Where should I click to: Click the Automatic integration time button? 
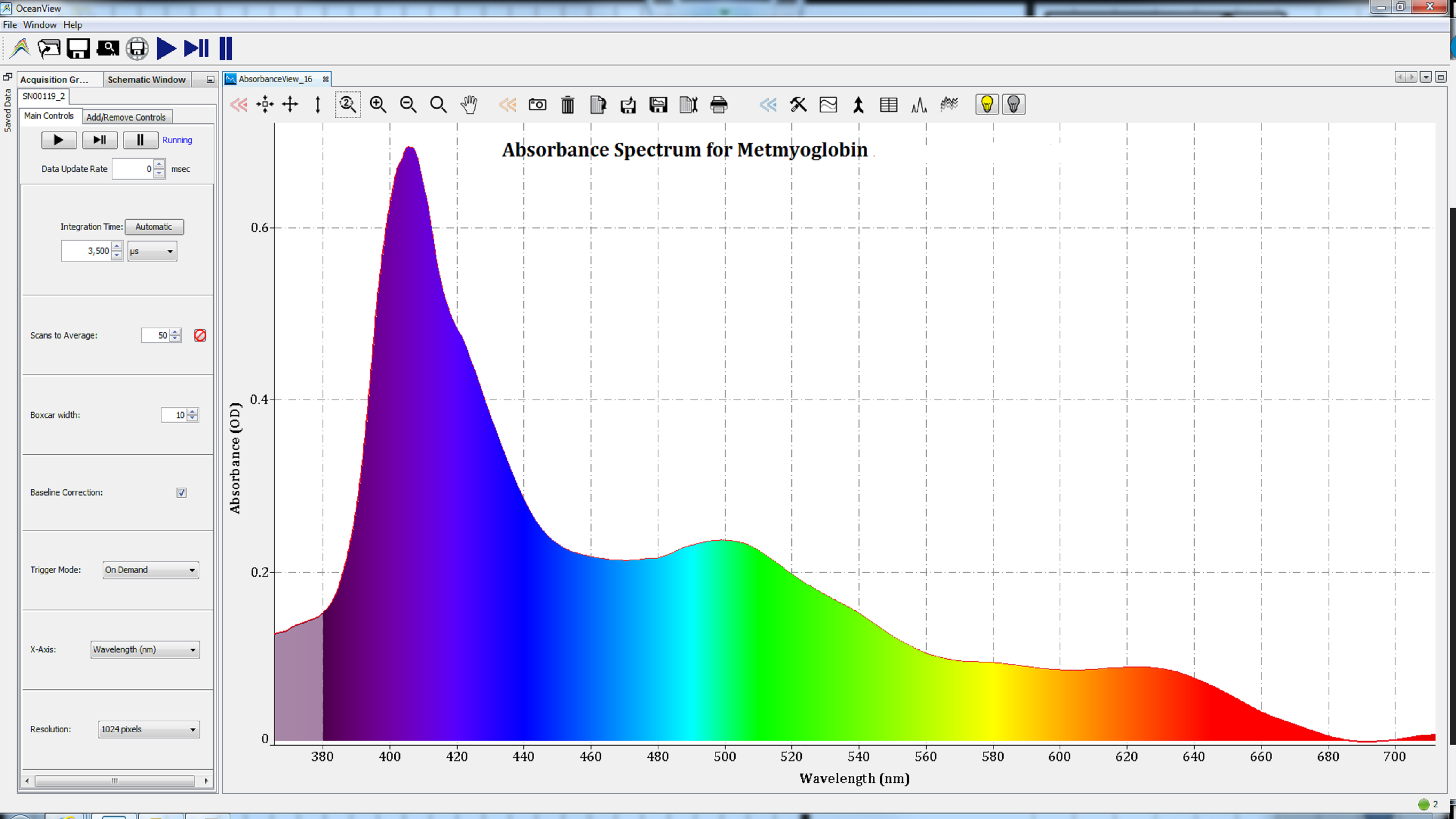click(x=154, y=227)
